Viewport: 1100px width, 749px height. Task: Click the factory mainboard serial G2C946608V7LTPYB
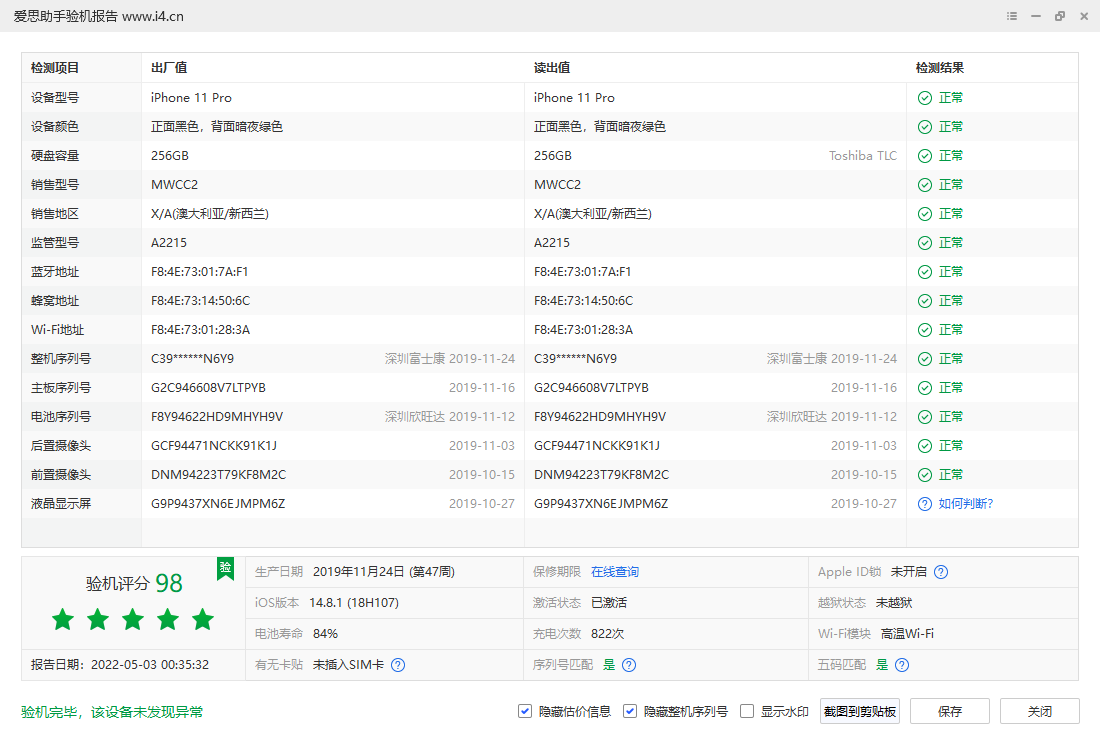coord(208,388)
